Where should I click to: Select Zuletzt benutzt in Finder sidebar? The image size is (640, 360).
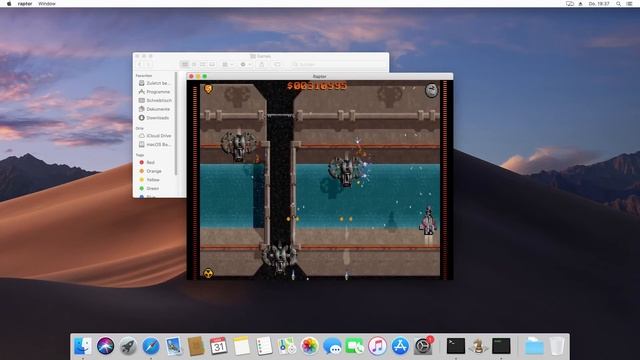pyautogui.click(x=155, y=83)
